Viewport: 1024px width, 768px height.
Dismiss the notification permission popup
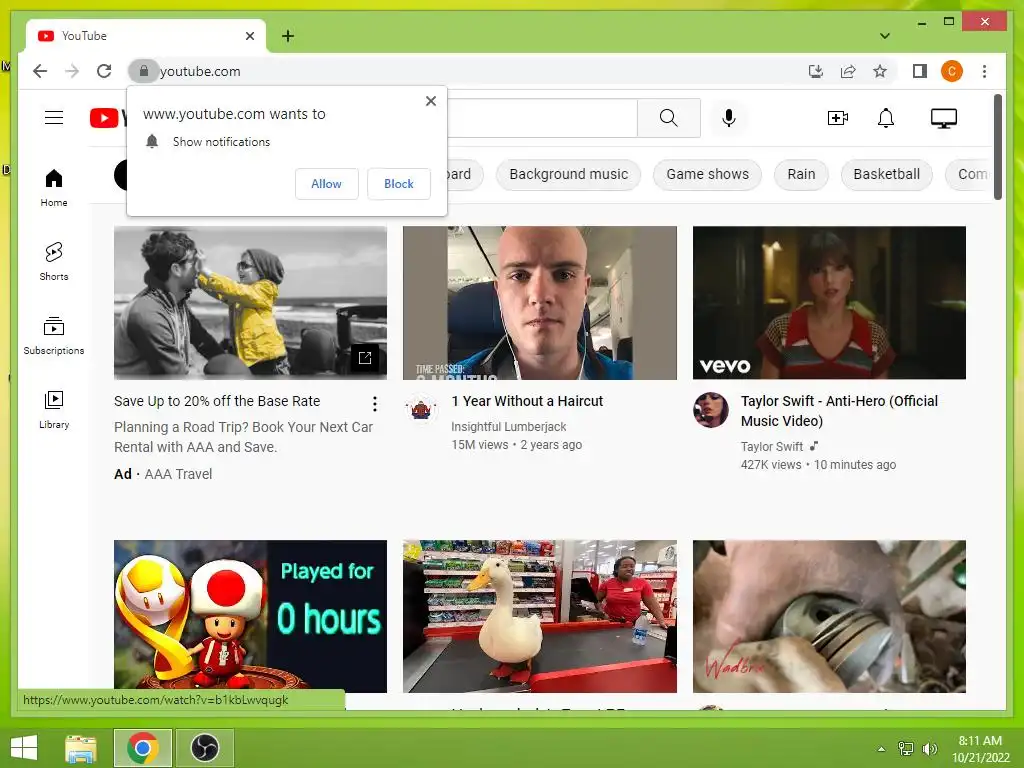pos(431,101)
